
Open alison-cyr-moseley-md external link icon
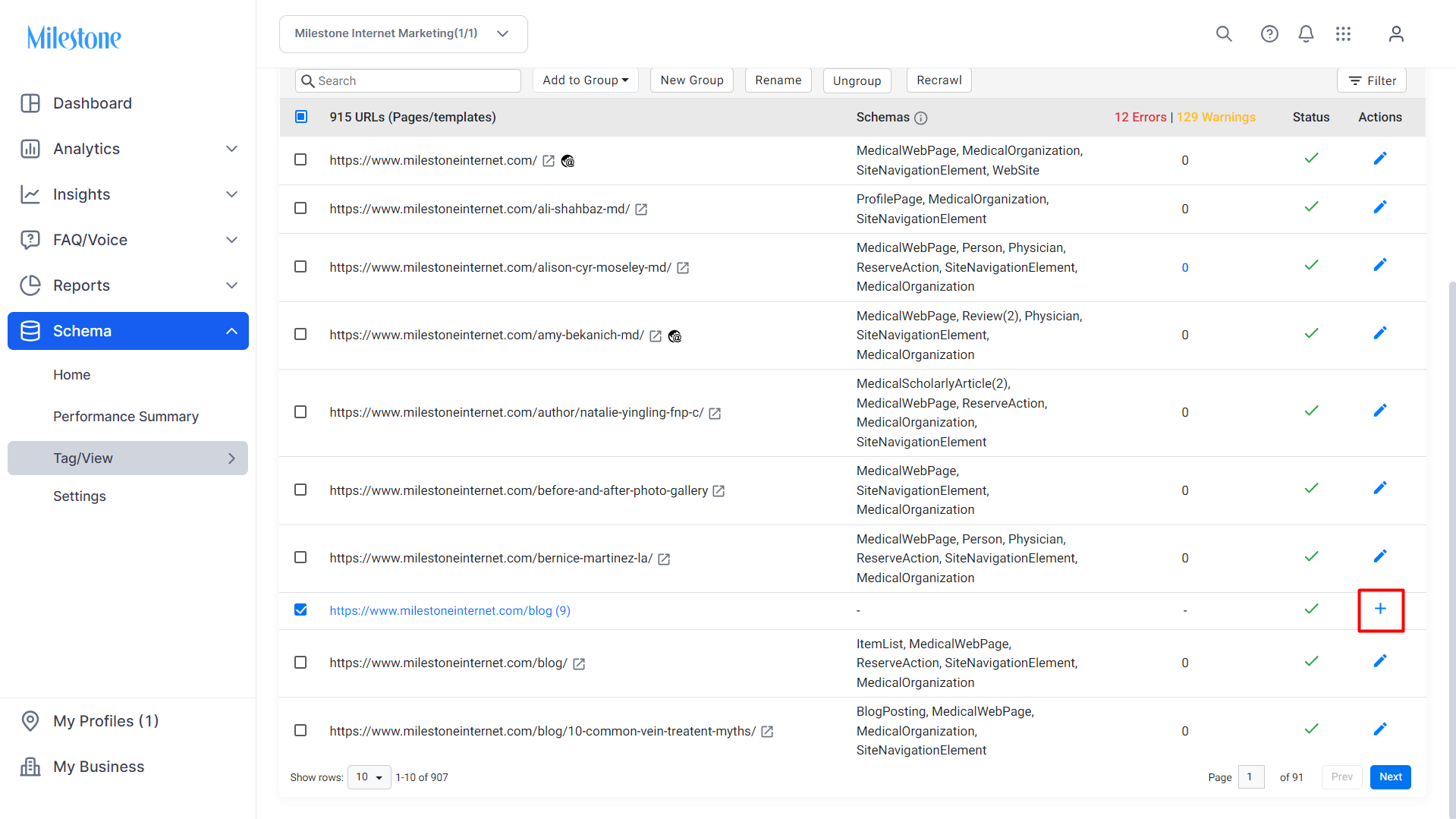[683, 268]
